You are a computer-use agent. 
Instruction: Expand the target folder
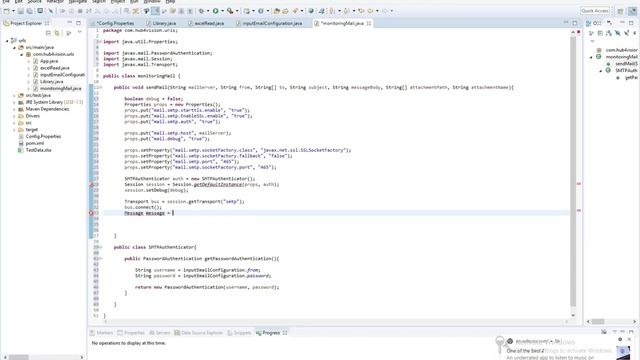[14, 129]
